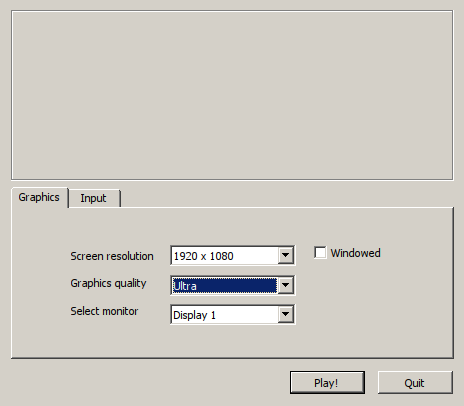Click the Select monitor label

pos(104,311)
